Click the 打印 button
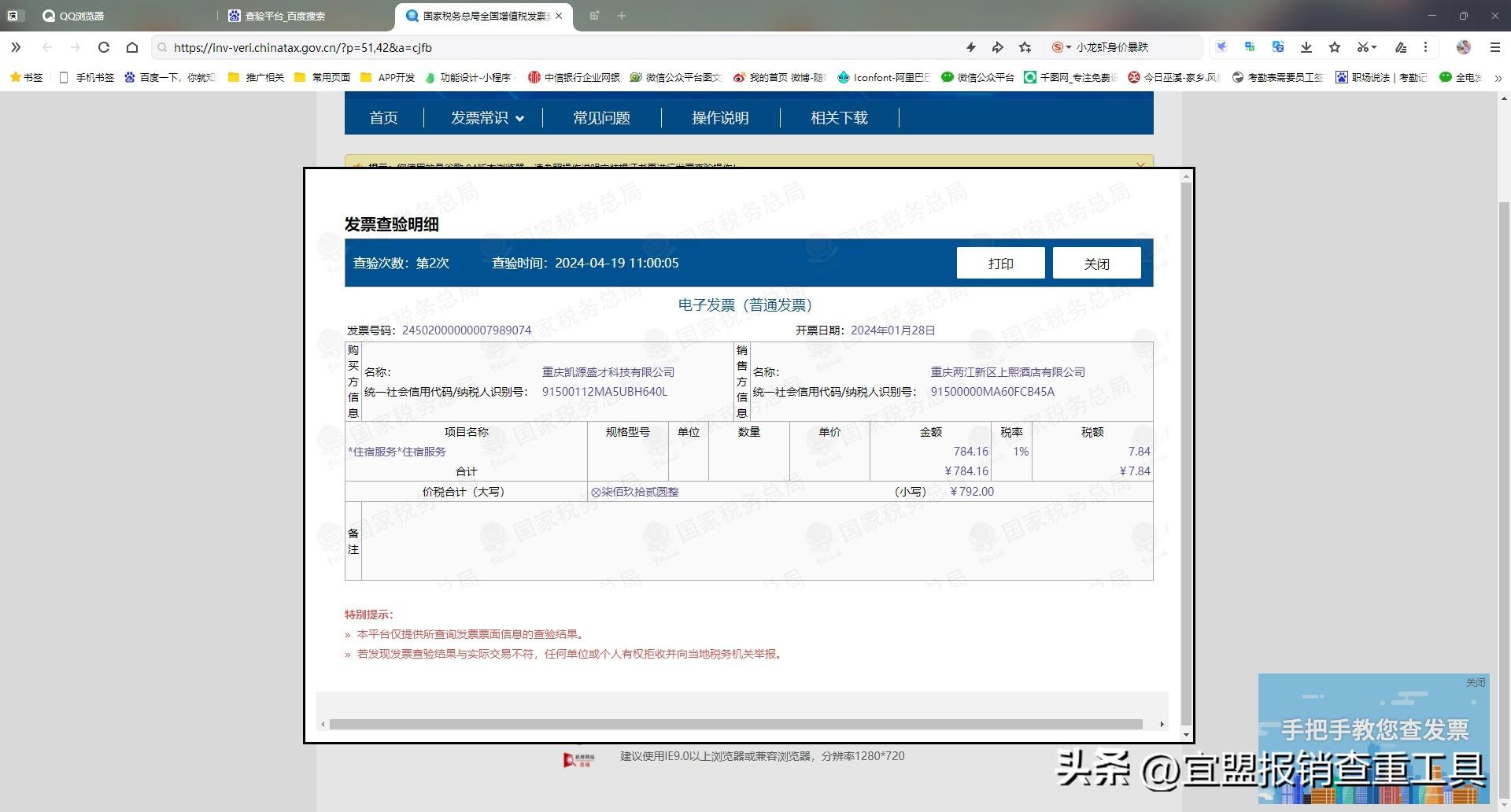The image size is (1511, 812). click(x=1000, y=263)
